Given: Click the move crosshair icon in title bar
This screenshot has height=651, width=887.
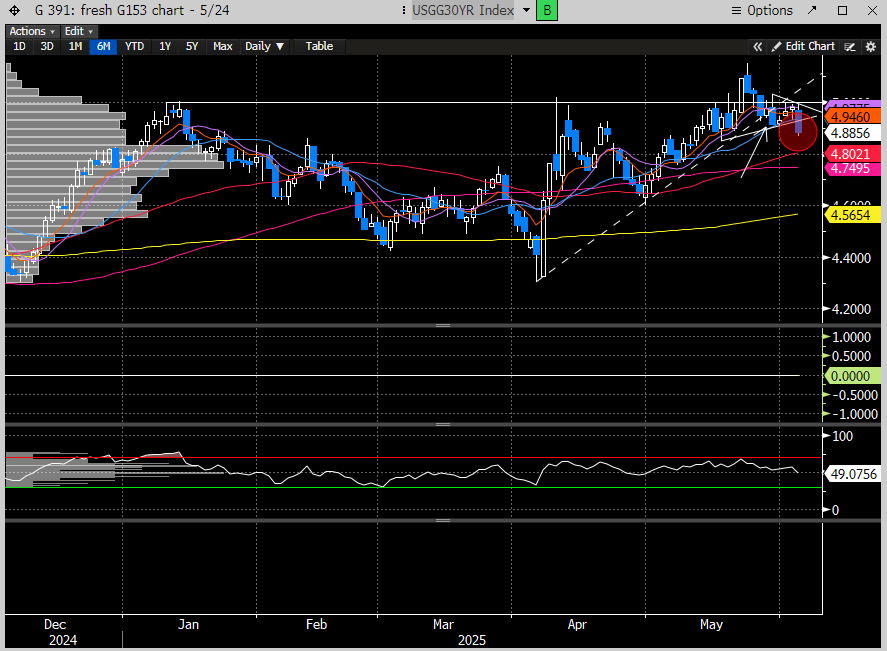Looking at the screenshot, I should [16, 11].
